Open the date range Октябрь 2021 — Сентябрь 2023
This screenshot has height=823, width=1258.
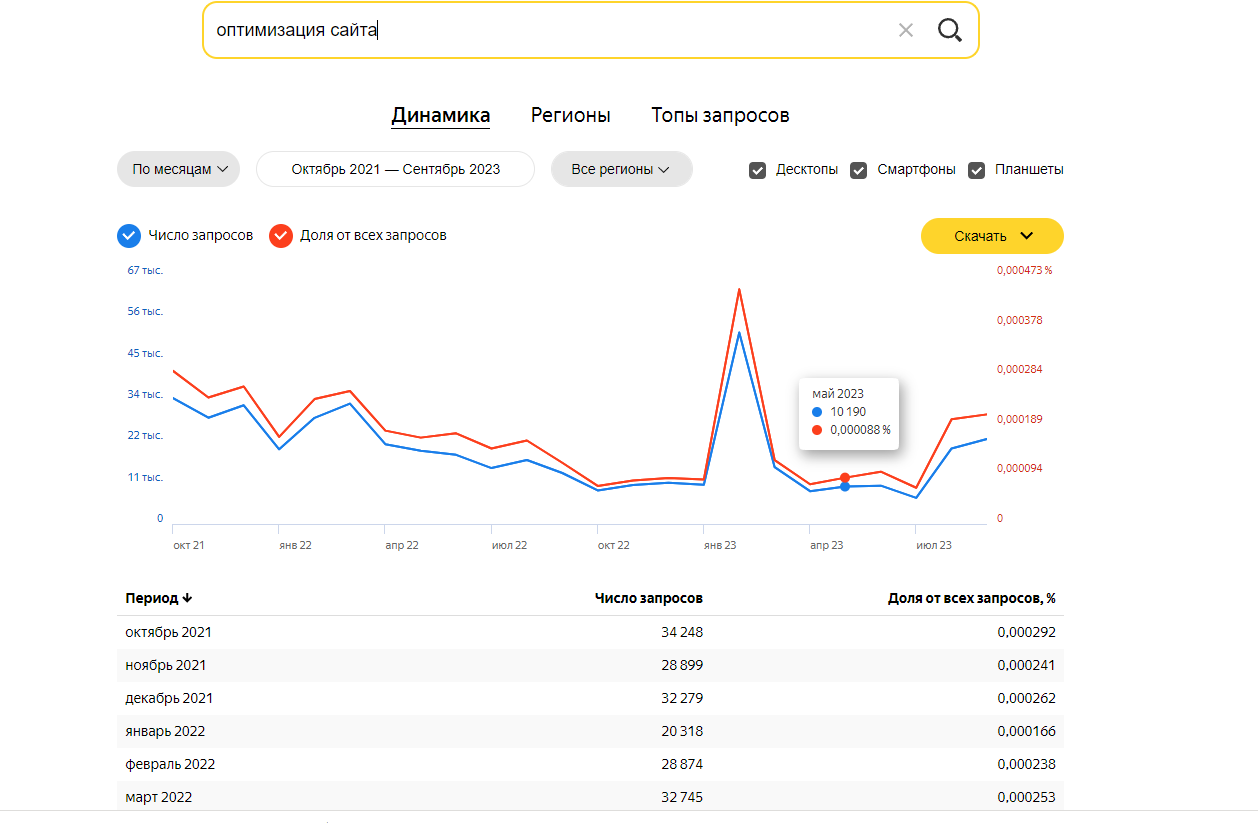click(x=395, y=170)
